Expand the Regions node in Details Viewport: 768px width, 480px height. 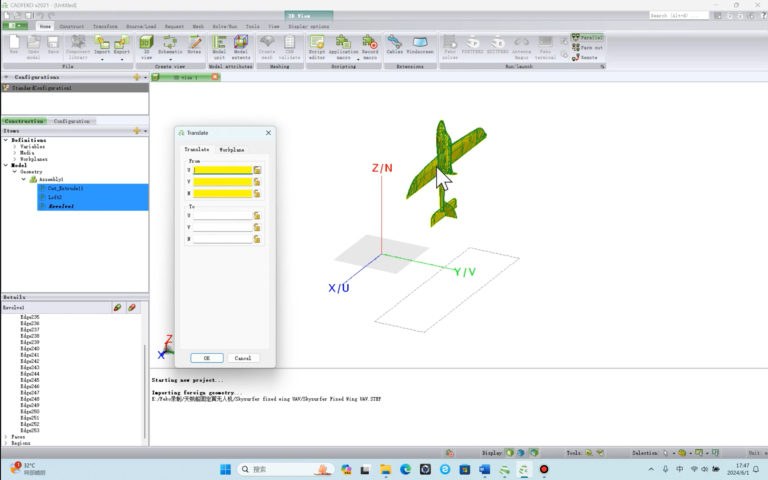click(6, 443)
